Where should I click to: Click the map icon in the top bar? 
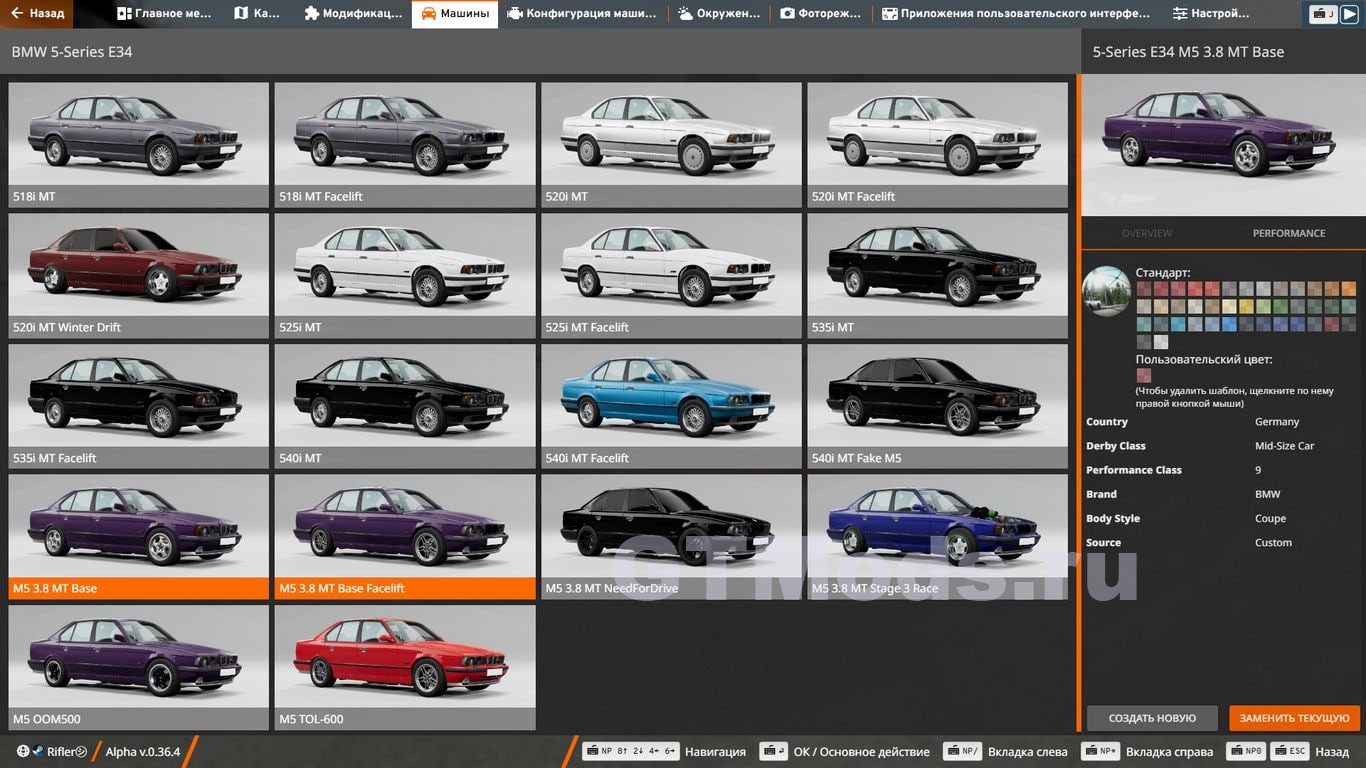pyautogui.click(x=241, y=14)
